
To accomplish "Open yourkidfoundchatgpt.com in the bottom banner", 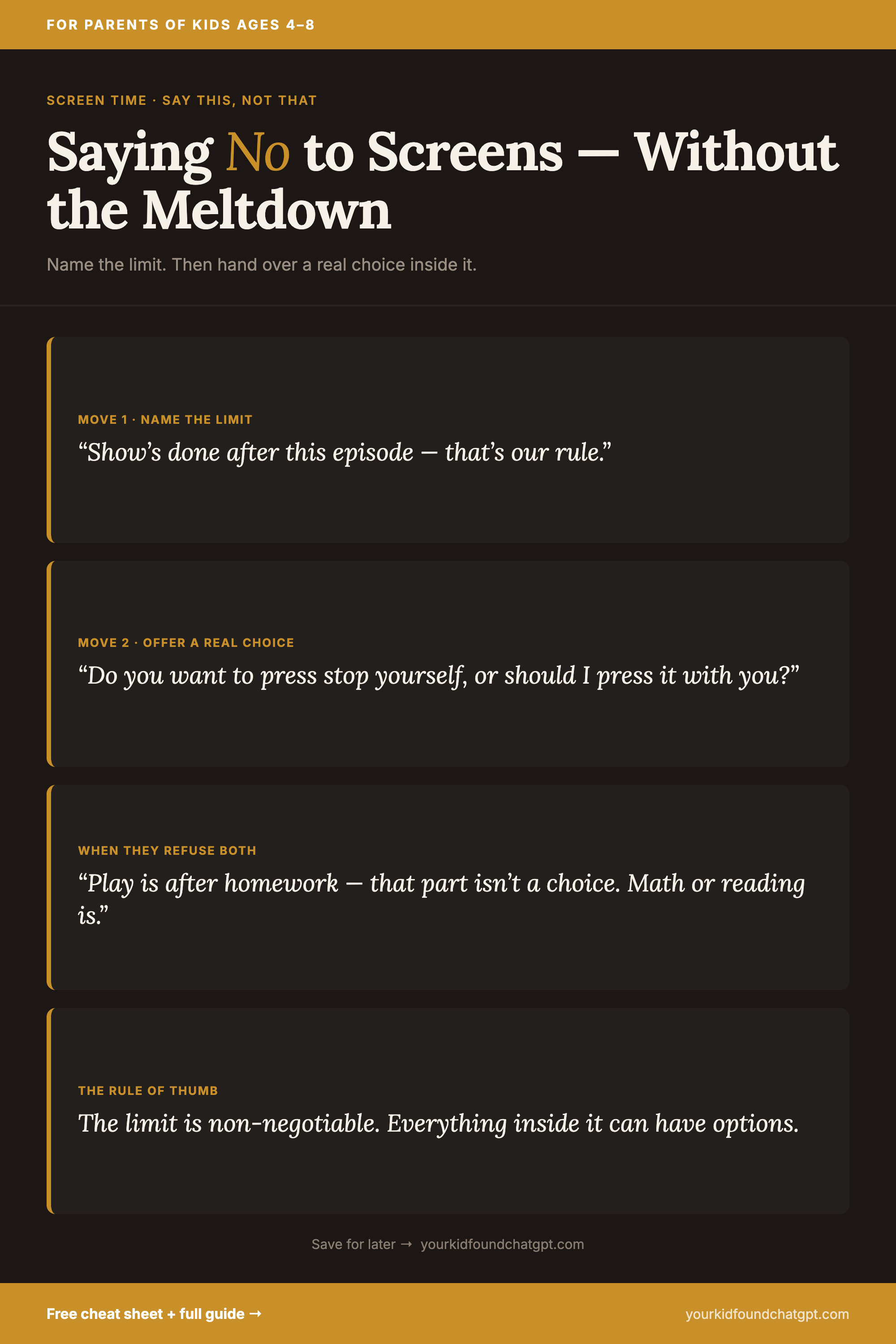I will (767, 1314).
